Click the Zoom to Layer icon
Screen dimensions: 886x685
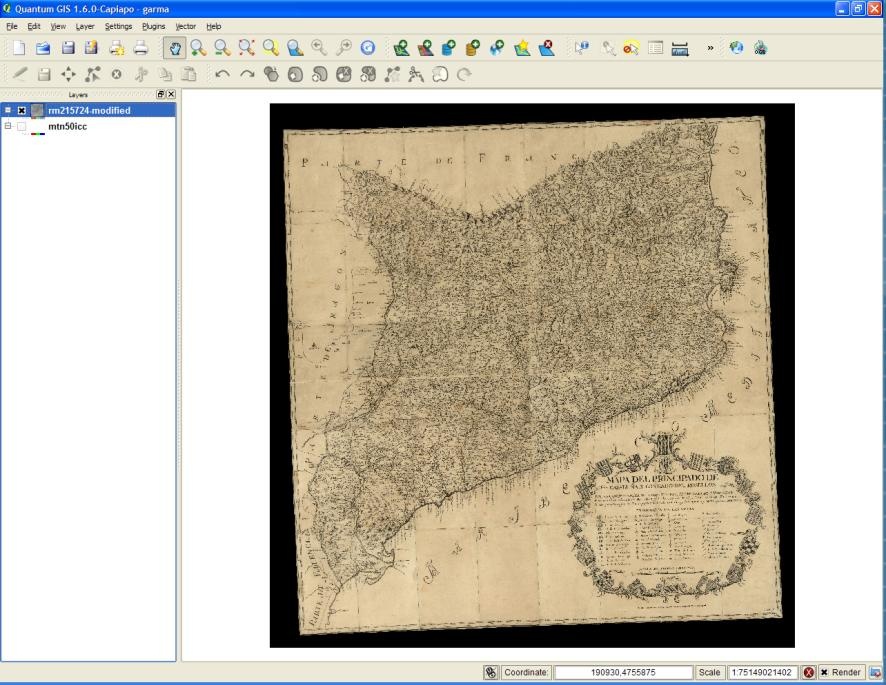coord(295,48)
